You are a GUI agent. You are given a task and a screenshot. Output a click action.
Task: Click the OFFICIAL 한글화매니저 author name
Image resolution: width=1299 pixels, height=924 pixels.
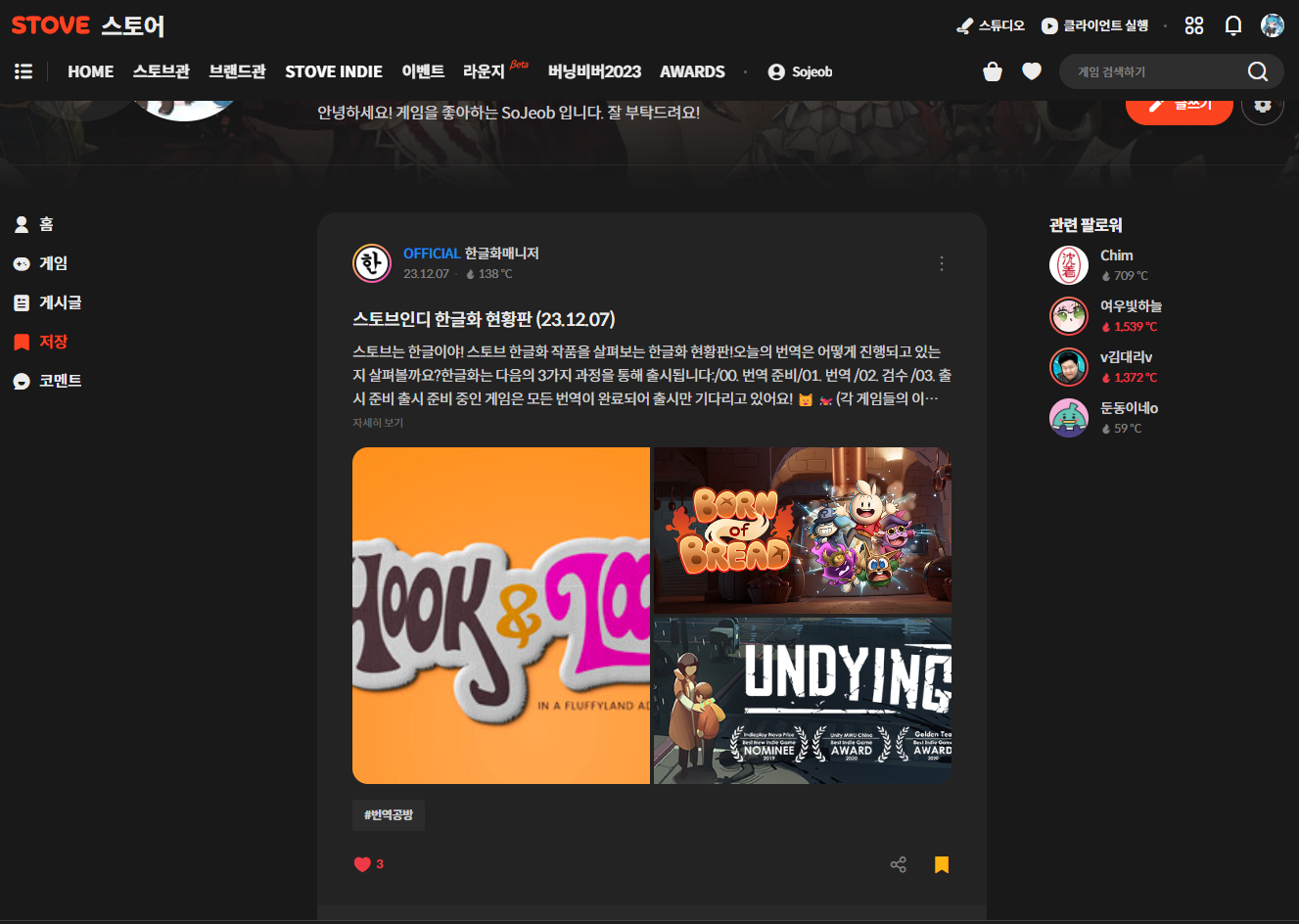(471, 254)
